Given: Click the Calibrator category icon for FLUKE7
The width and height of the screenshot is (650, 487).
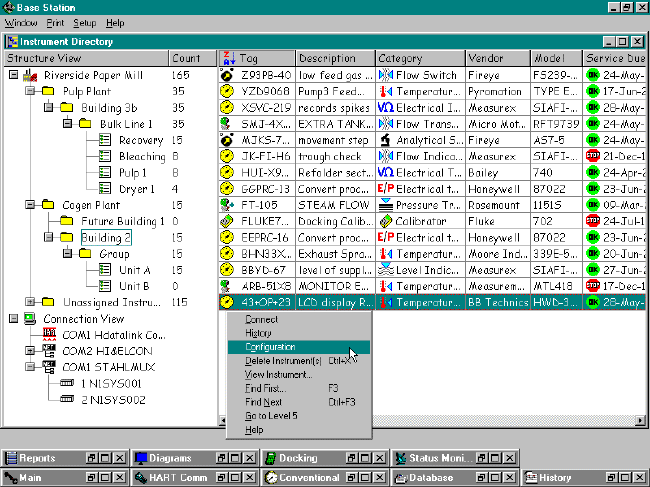Looking at the screenshot, I should (x=386, y=220).
